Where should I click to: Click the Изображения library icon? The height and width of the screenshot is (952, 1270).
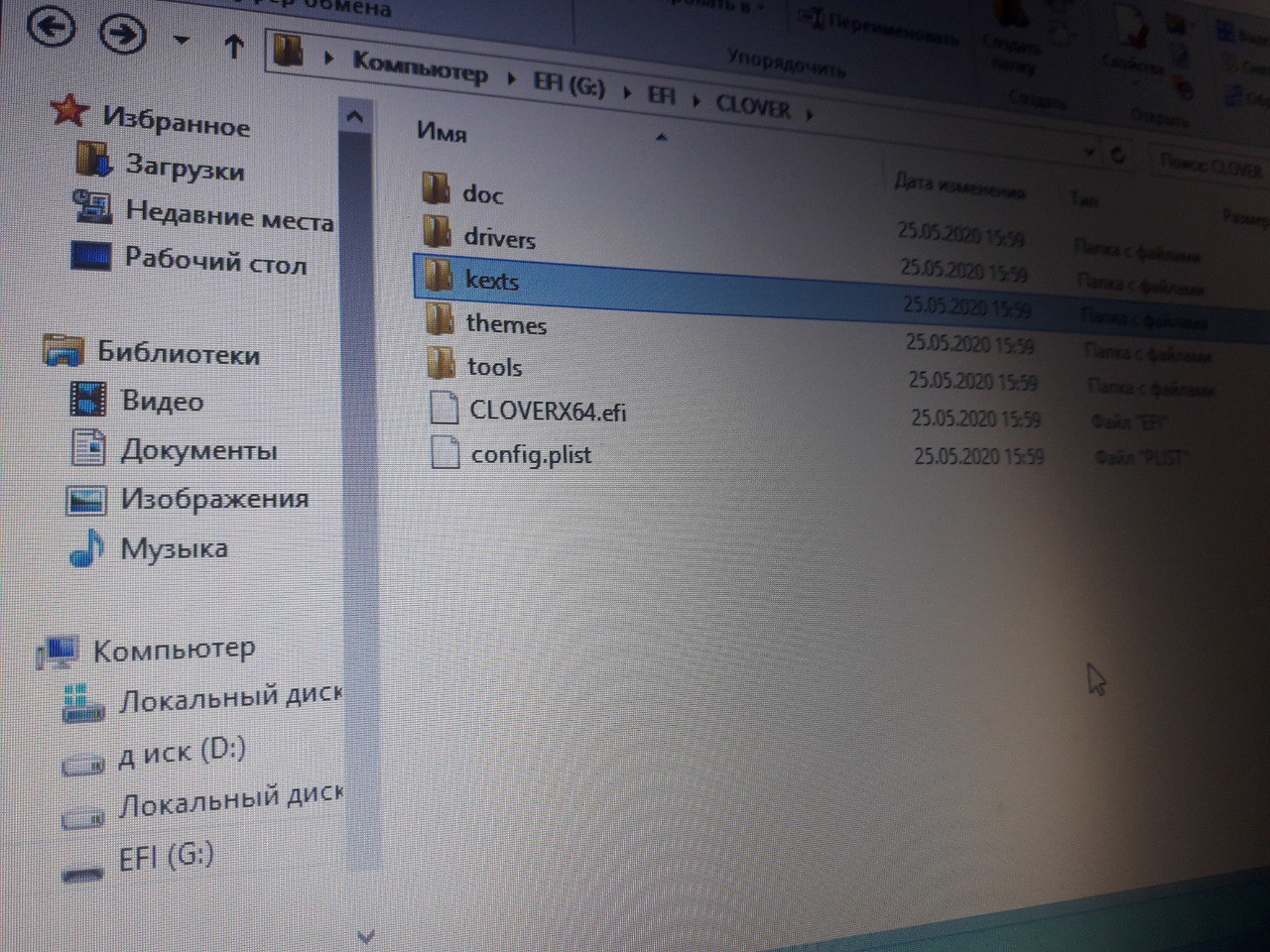[x=85, y=500]
